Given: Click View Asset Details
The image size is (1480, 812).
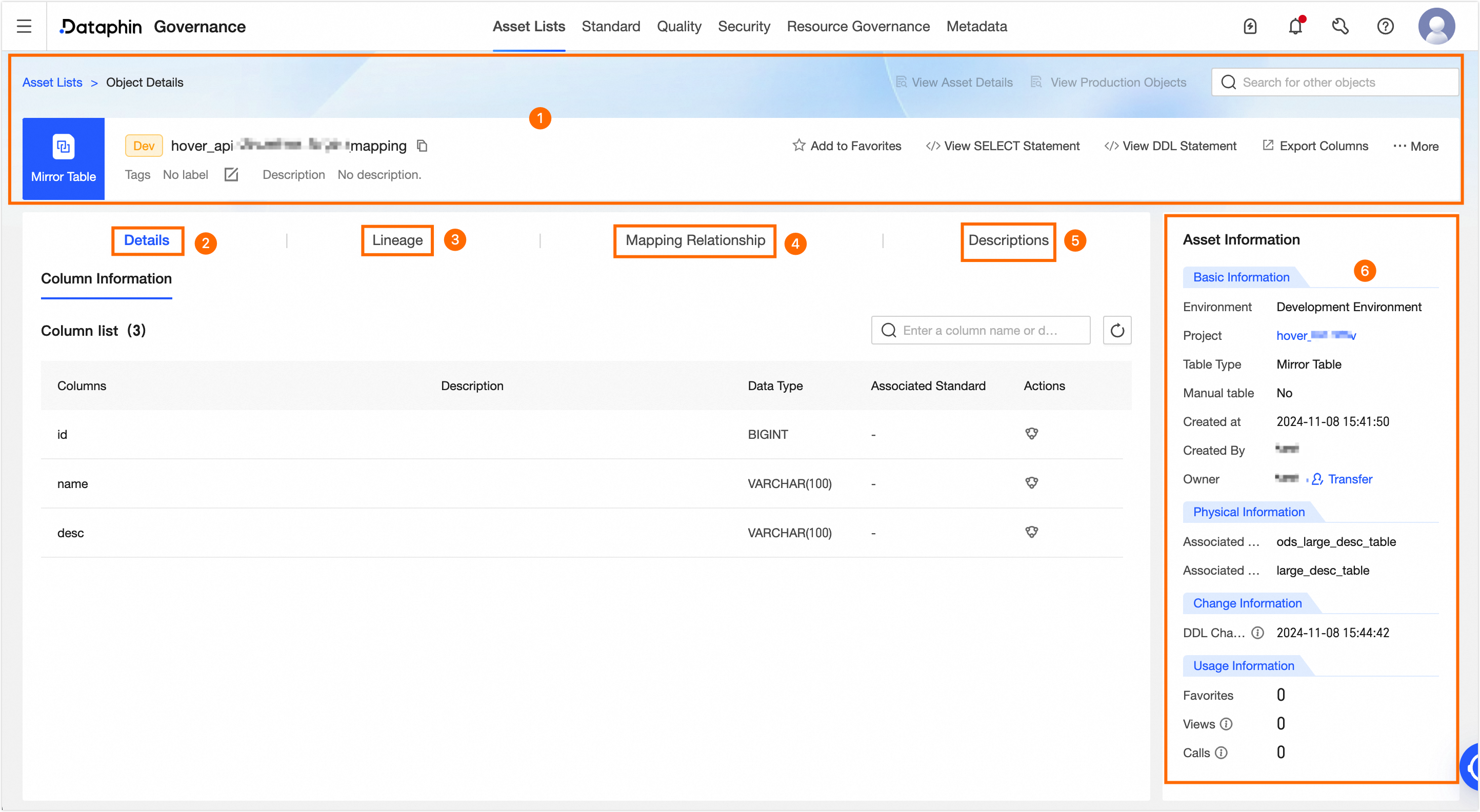Looking at the screenshot, I should [954, 83].
